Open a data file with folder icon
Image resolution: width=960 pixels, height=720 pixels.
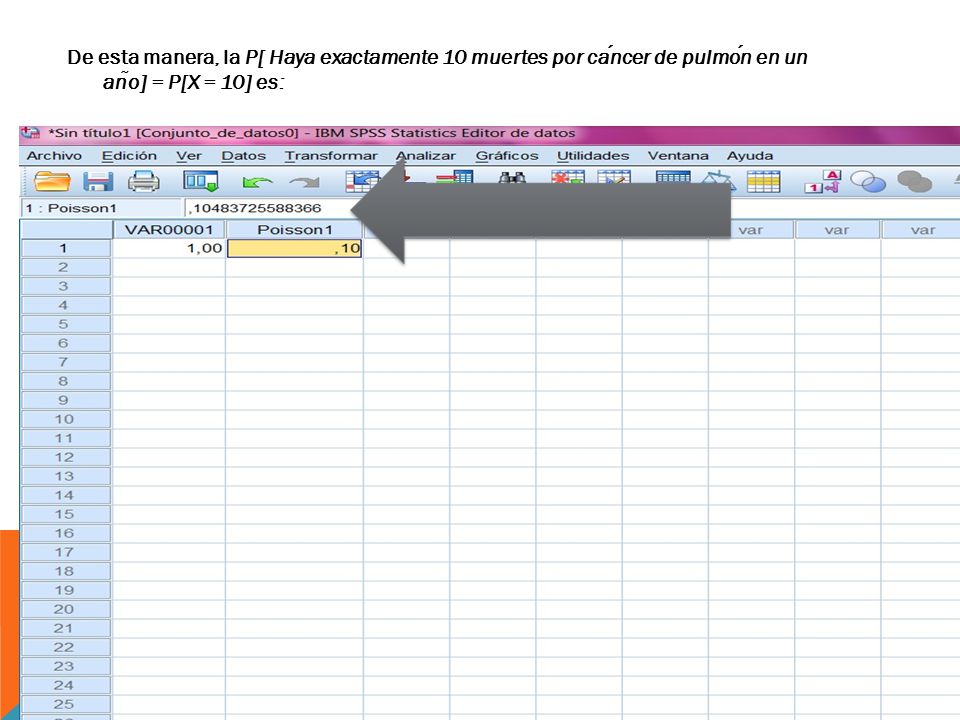pos(51,182)
